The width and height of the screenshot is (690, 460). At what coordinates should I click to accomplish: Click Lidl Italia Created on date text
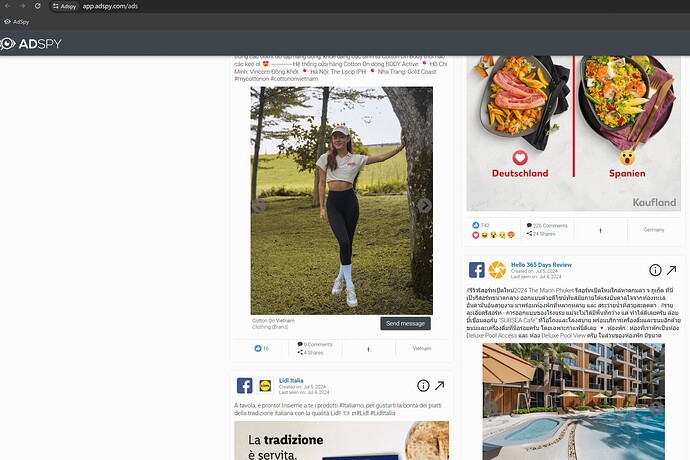(302, 387)
